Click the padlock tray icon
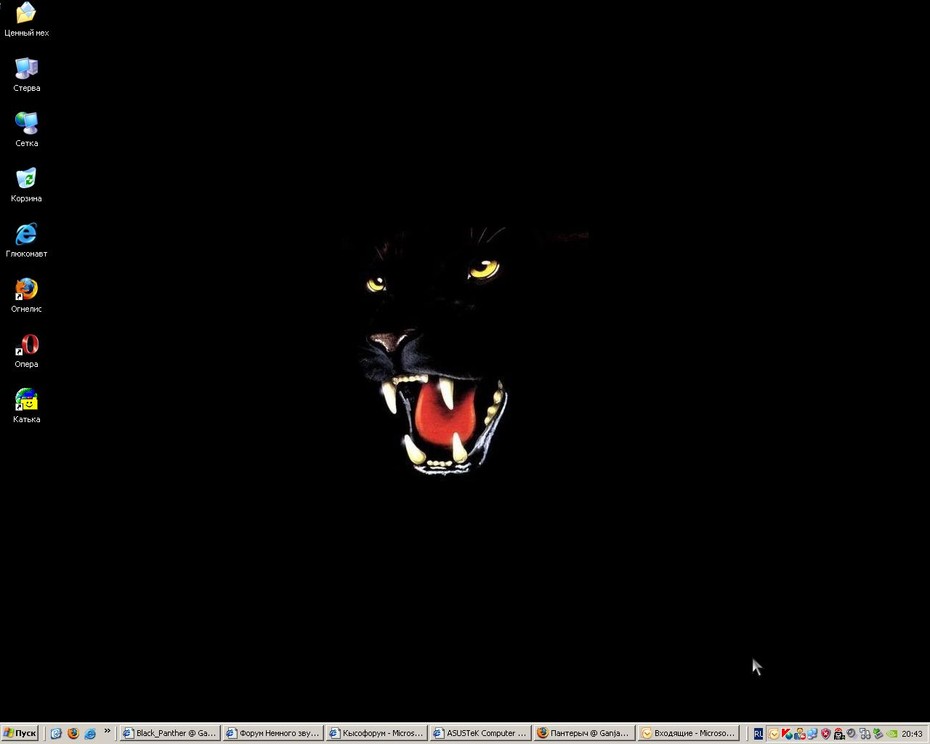Screen dimensions: 930x744 (839, 734)
